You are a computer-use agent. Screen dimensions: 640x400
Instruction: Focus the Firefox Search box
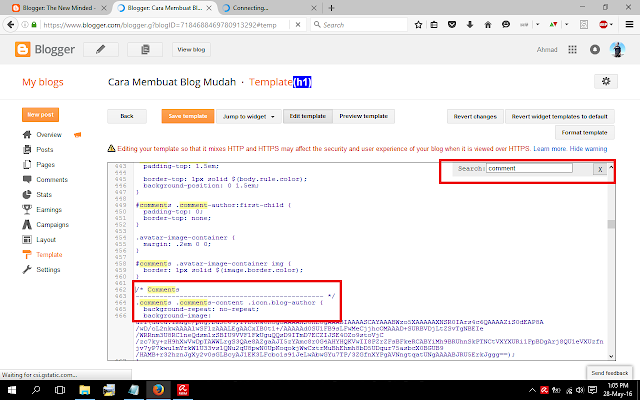pyautogui.click(x=359, y=25)
